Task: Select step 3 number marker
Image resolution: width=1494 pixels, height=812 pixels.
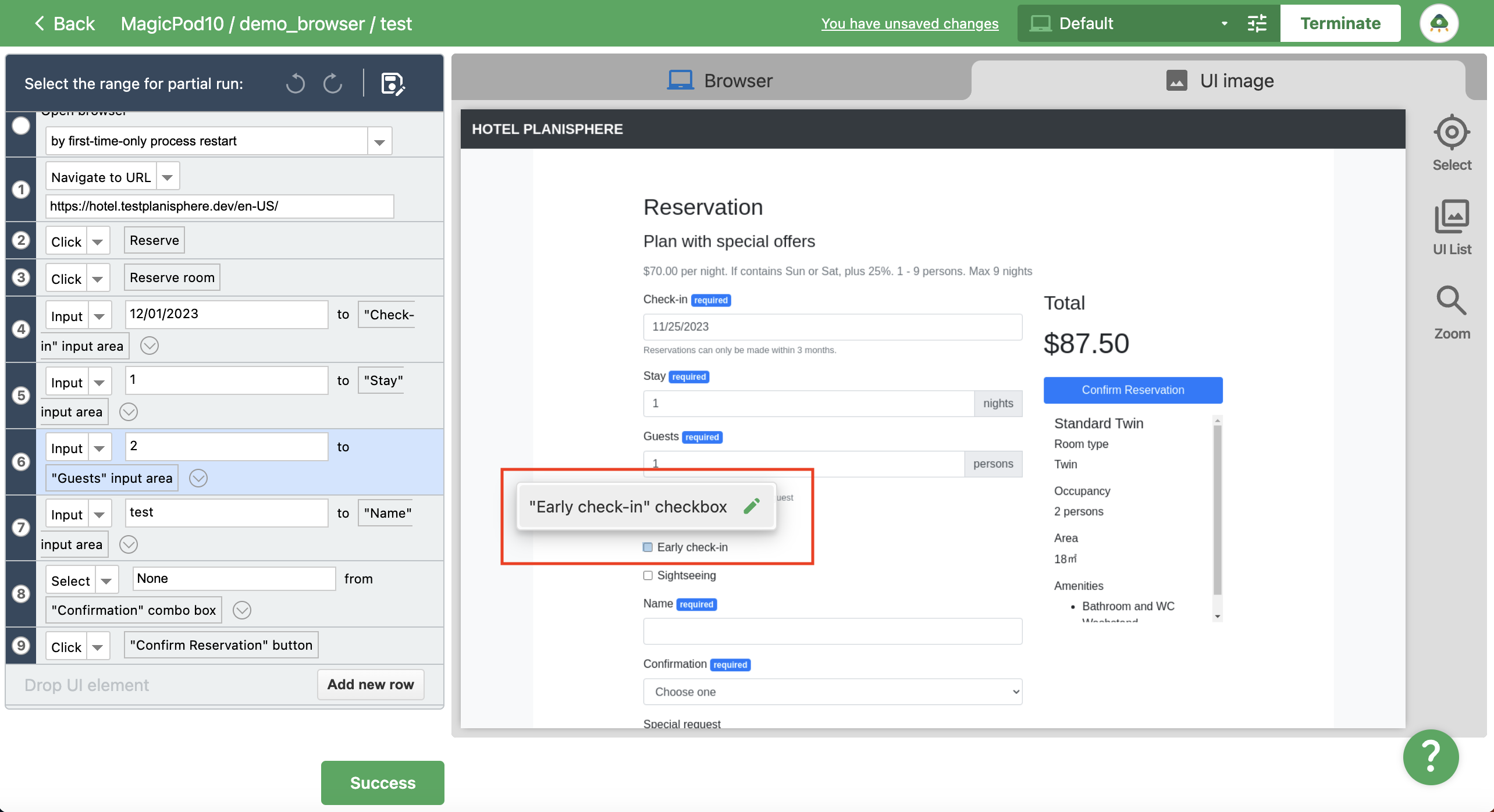Action: pos(21,277)
